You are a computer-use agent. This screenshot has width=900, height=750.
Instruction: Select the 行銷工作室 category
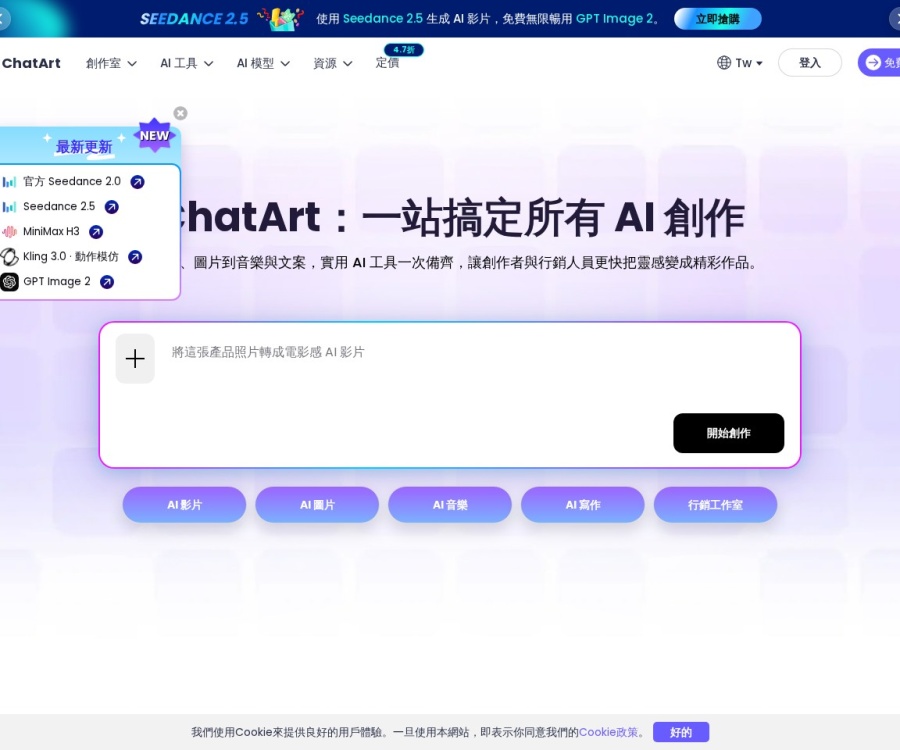[715, 505]
